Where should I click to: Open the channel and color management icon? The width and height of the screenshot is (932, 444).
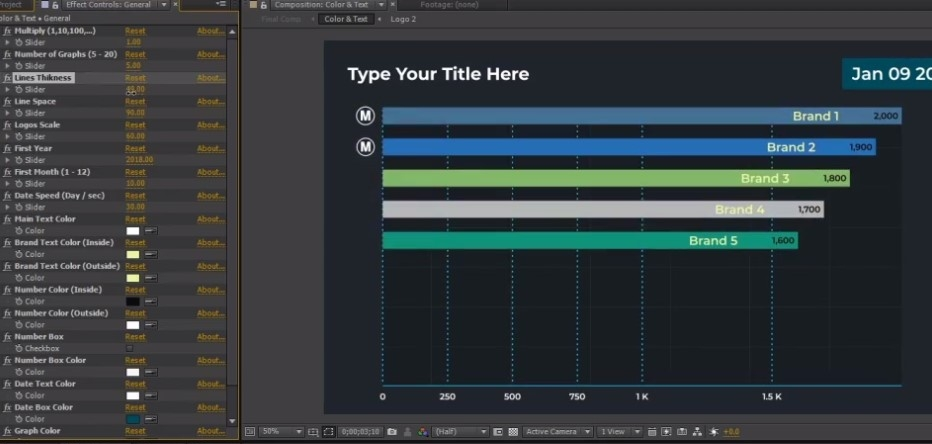[423, 432]
